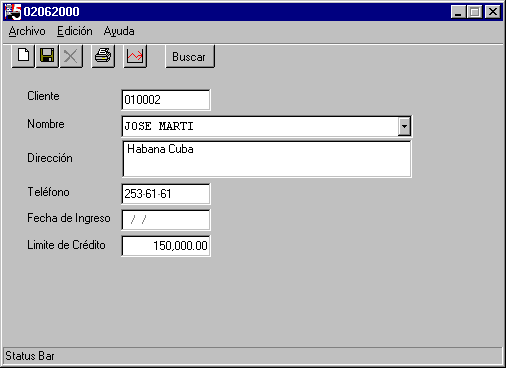
Task: Click the red chart arrow toolbar icon
Action: 135,56
